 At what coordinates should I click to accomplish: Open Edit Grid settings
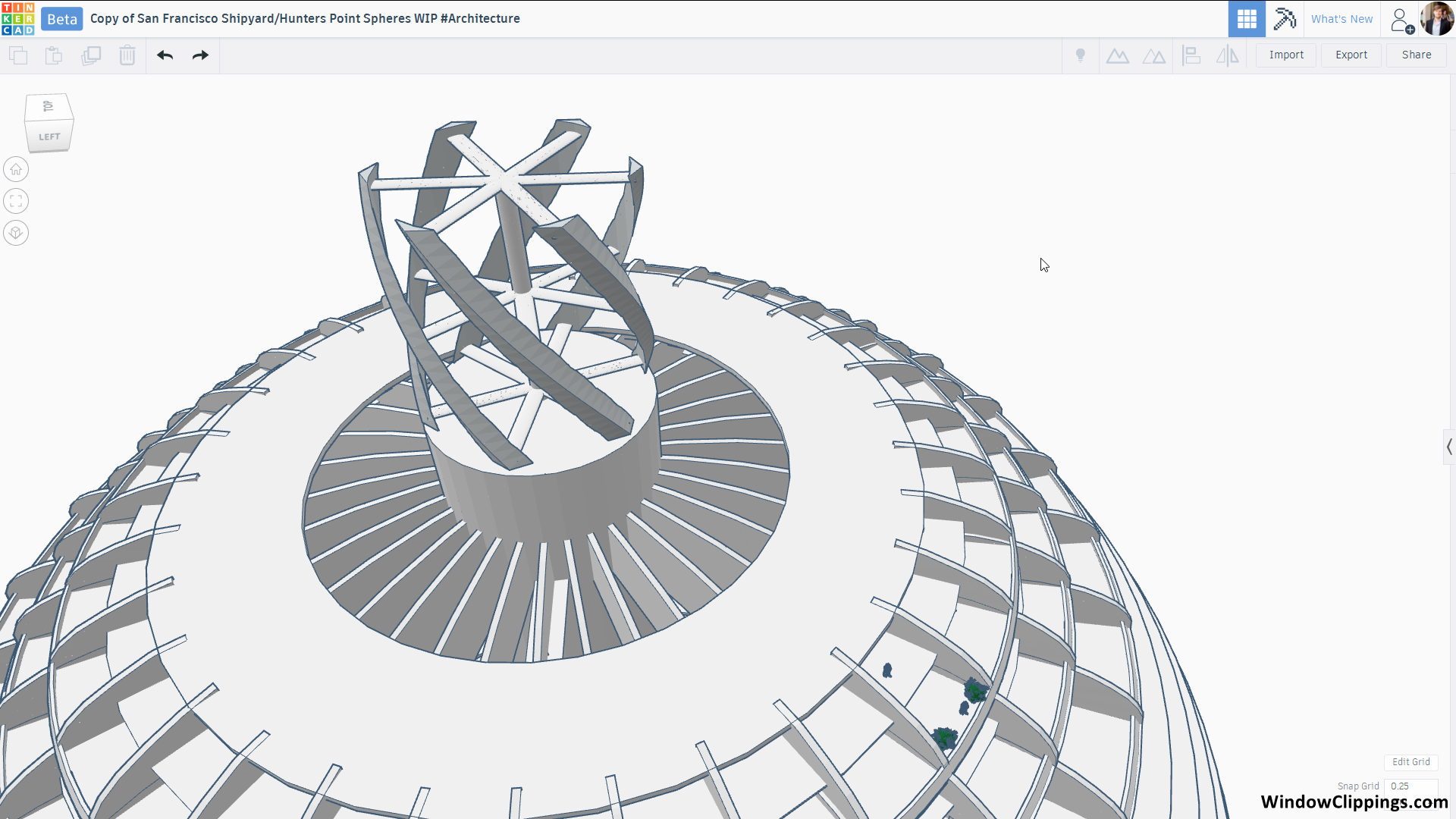1410,762
